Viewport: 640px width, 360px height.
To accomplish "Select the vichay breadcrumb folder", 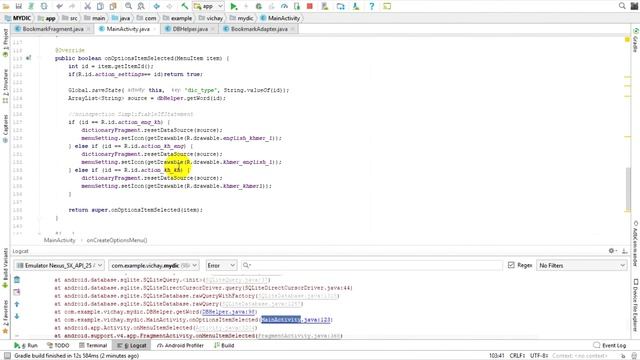I will pos(211,18).
